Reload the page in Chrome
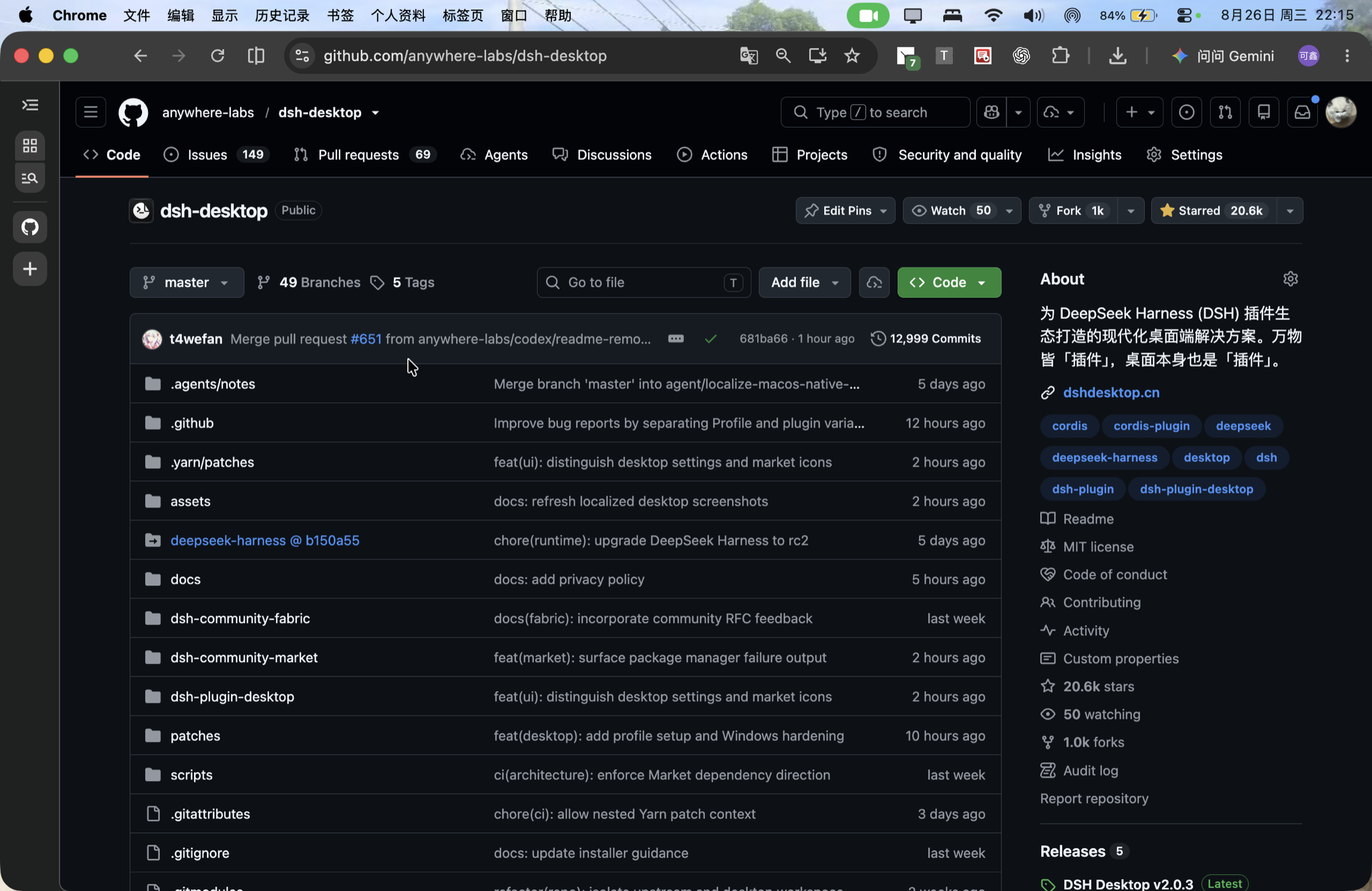The width and height of the screenshot is (1372, 891). click(217, 56)
